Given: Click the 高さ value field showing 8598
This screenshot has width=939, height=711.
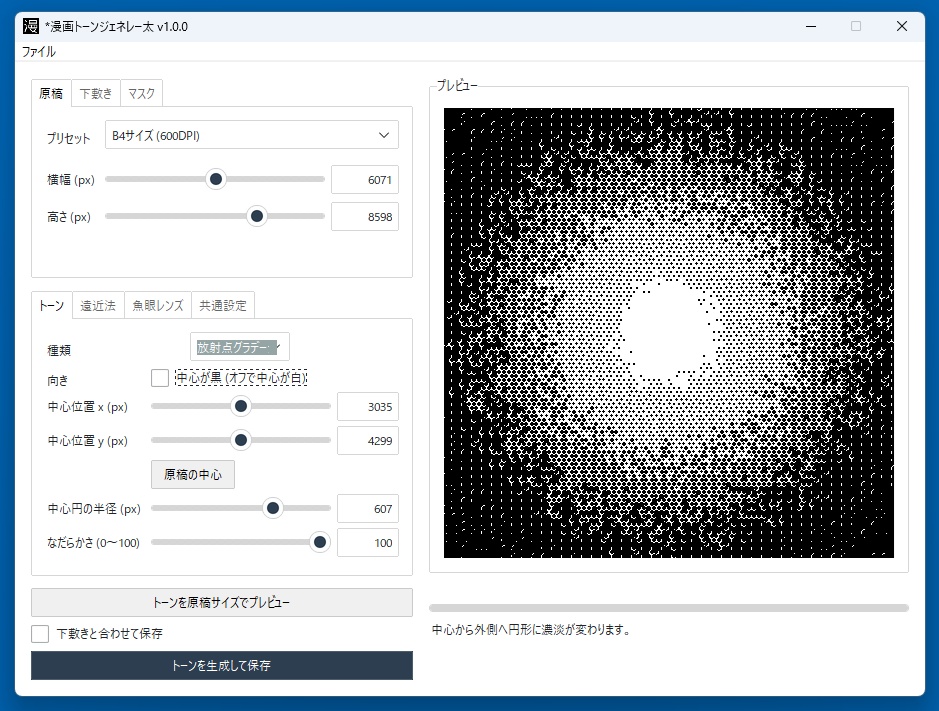Looking at the screenshot, I should [x=365, y=217].
